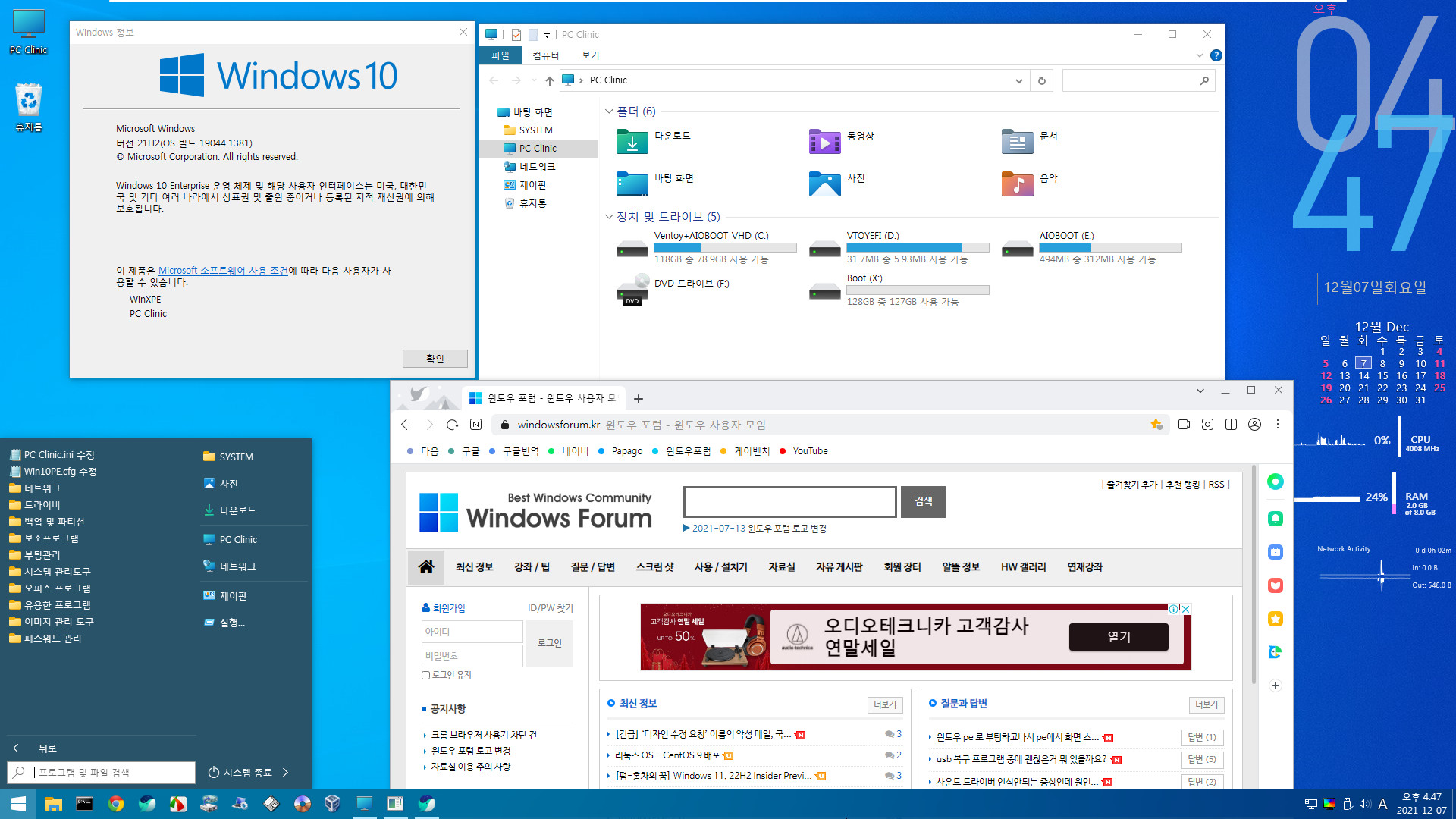1456x819 pixels.
Task: Expand shutdown options arrow in start menu
Action: coord(286,772)
